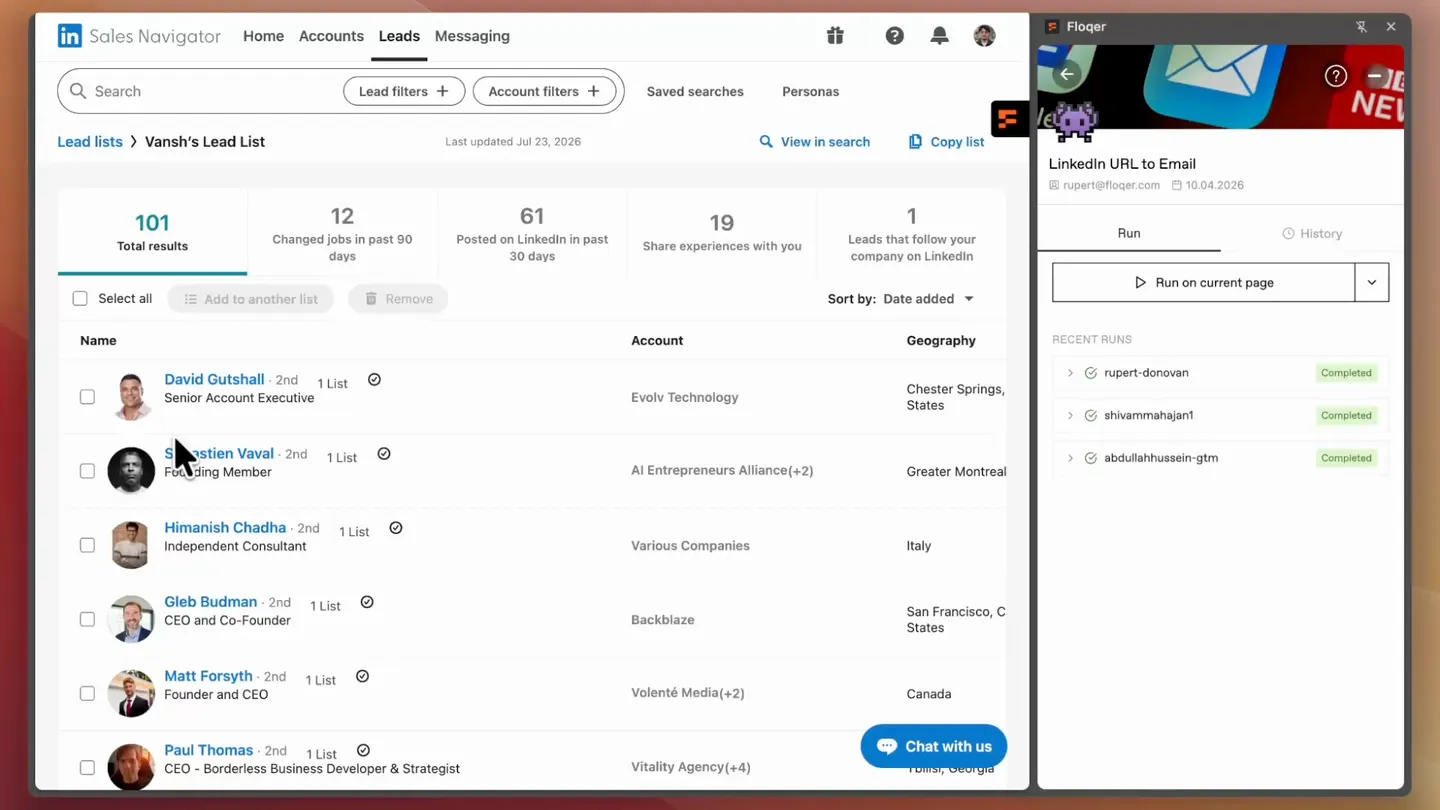Select the Changed jobs in past 90 days tab
1440x810 pixels.
[x=342, y=234]
